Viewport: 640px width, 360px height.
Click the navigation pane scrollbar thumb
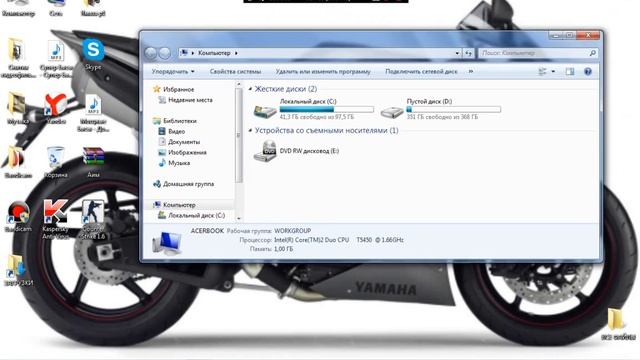click(x=239, y=135)
